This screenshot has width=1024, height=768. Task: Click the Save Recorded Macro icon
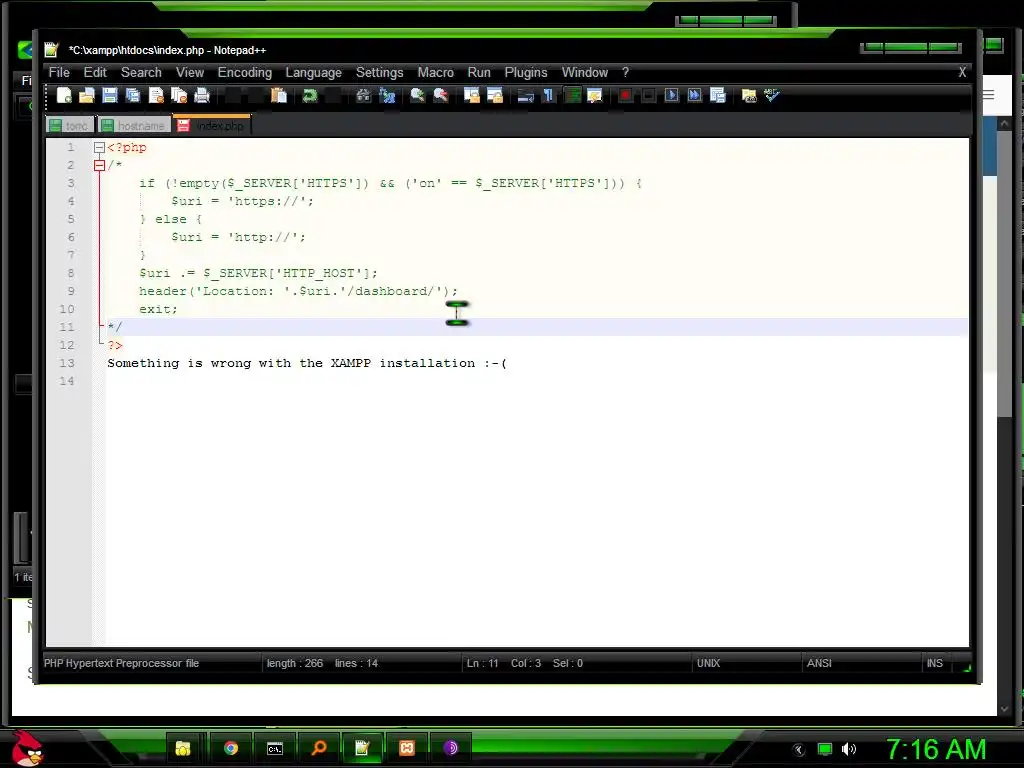pos(718,95)
